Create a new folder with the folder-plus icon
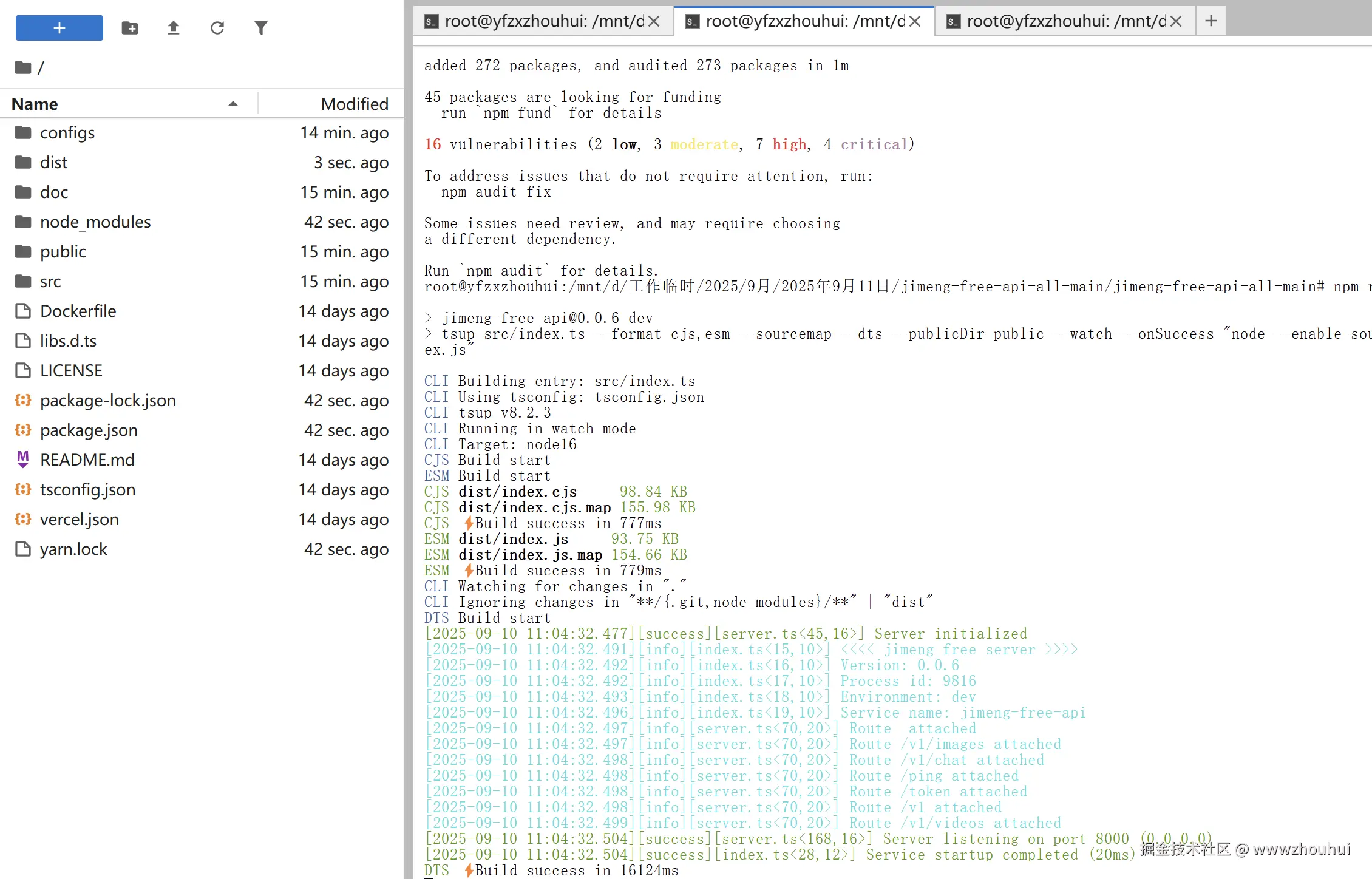Viewport: 1372px width, 879px height. point(130,28)
